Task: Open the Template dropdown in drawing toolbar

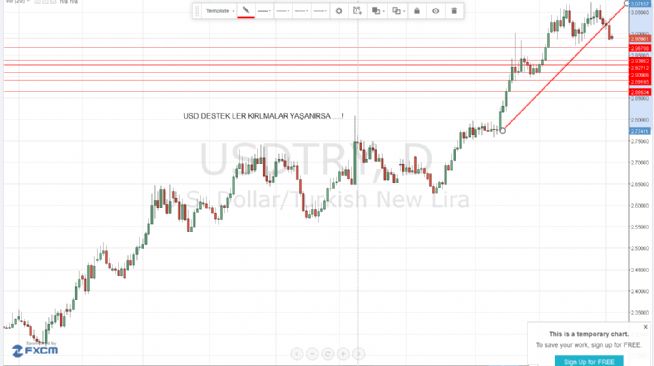Action: [x=220, y=11]
